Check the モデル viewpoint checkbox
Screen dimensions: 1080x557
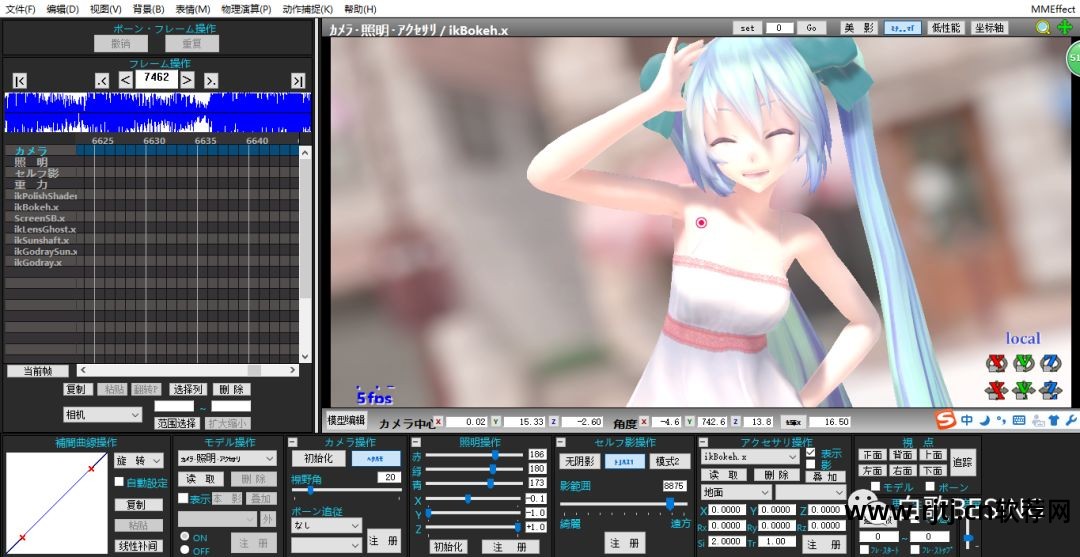tap(875, 487)
